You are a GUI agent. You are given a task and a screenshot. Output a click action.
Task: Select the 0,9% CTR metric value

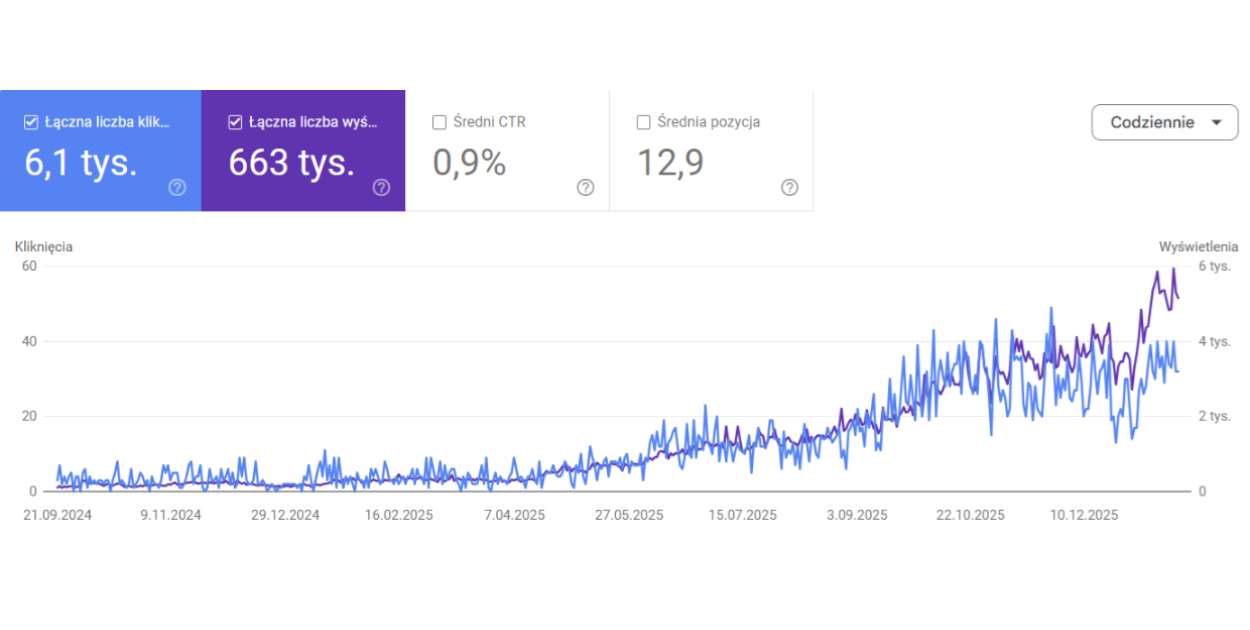pyautogui.click(x=469, y=163)
